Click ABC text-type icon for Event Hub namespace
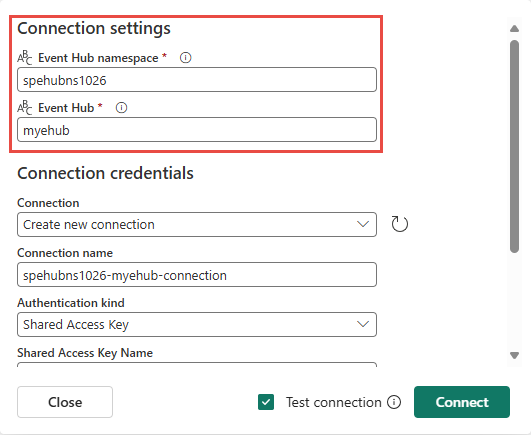Image resolution: width=531 pixels, height=435 pixels. click(24, 58)
